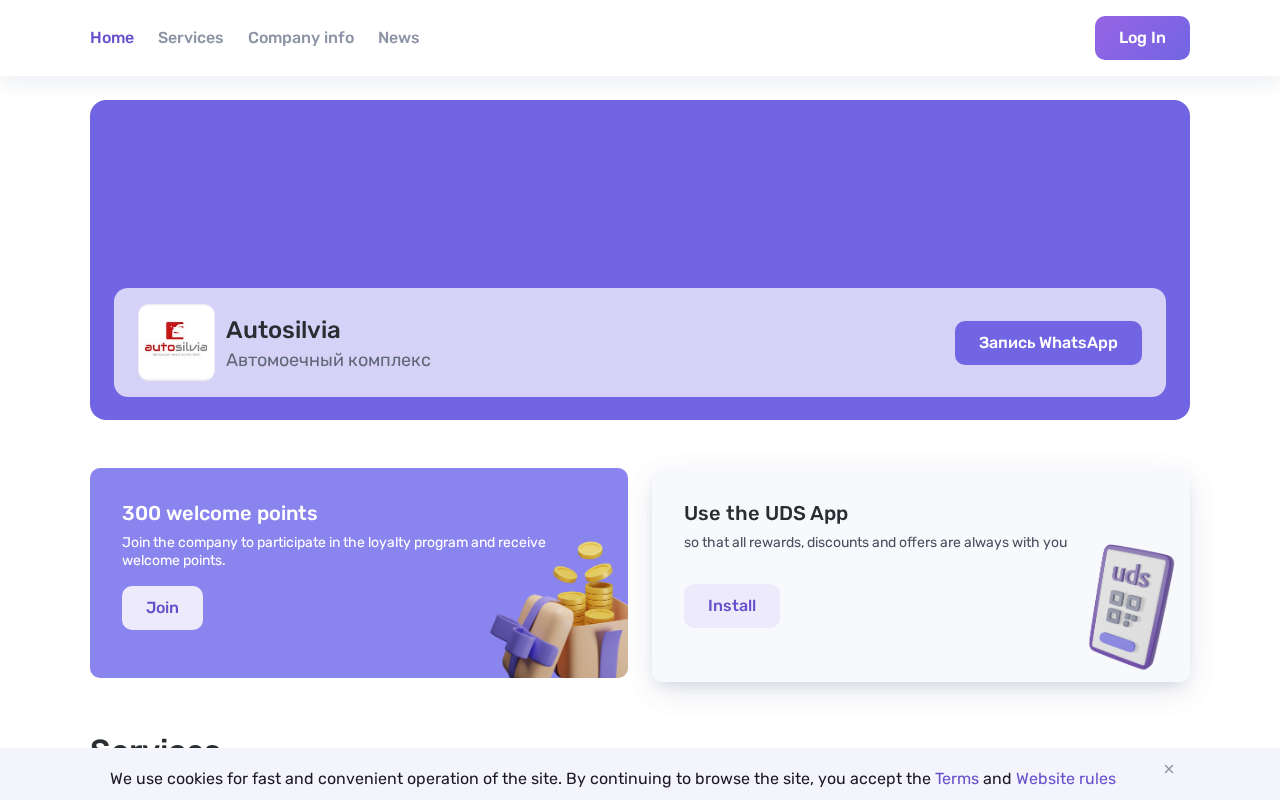Click the Запись WhatsApp button

click(x=1048, y=343)
